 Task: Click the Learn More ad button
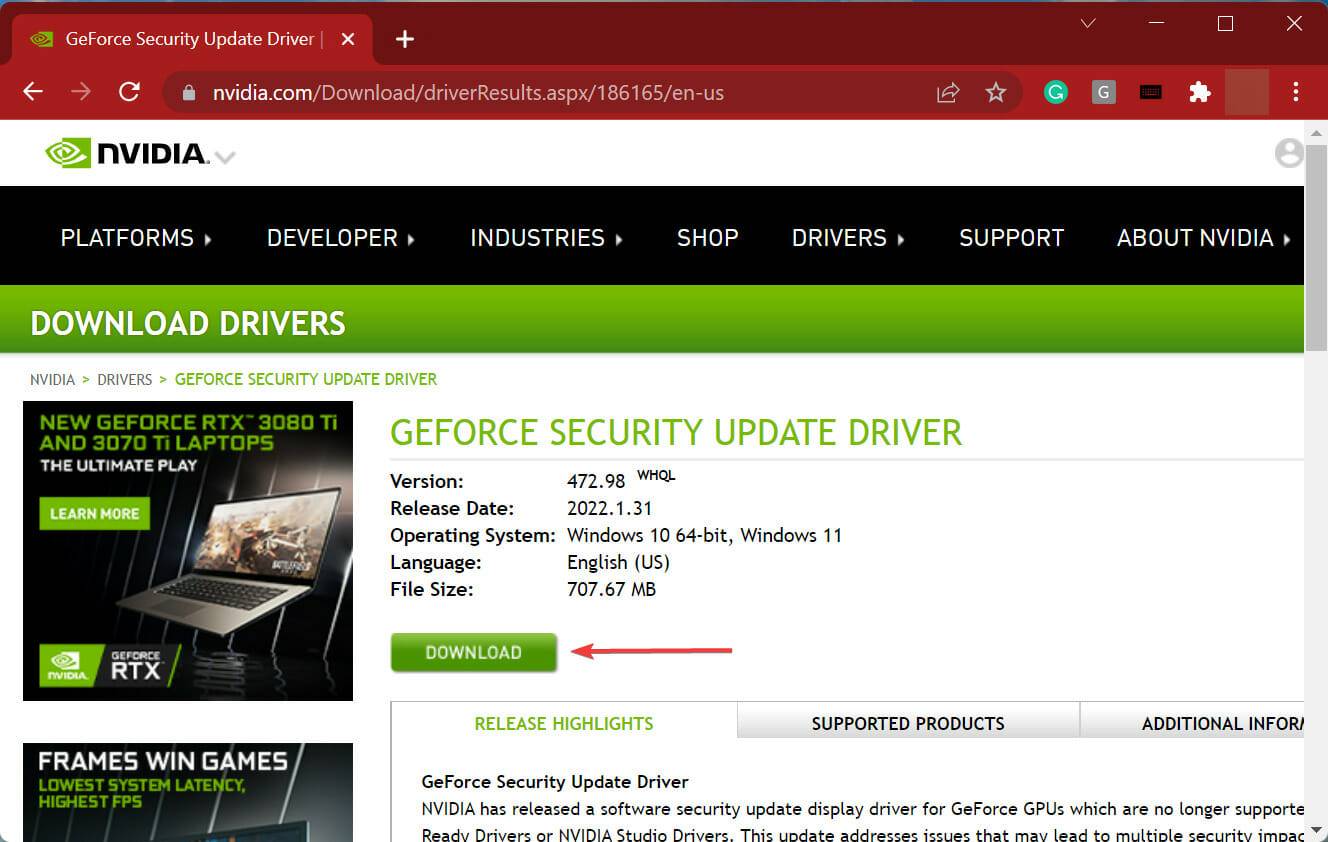click(x=94, y=513)
